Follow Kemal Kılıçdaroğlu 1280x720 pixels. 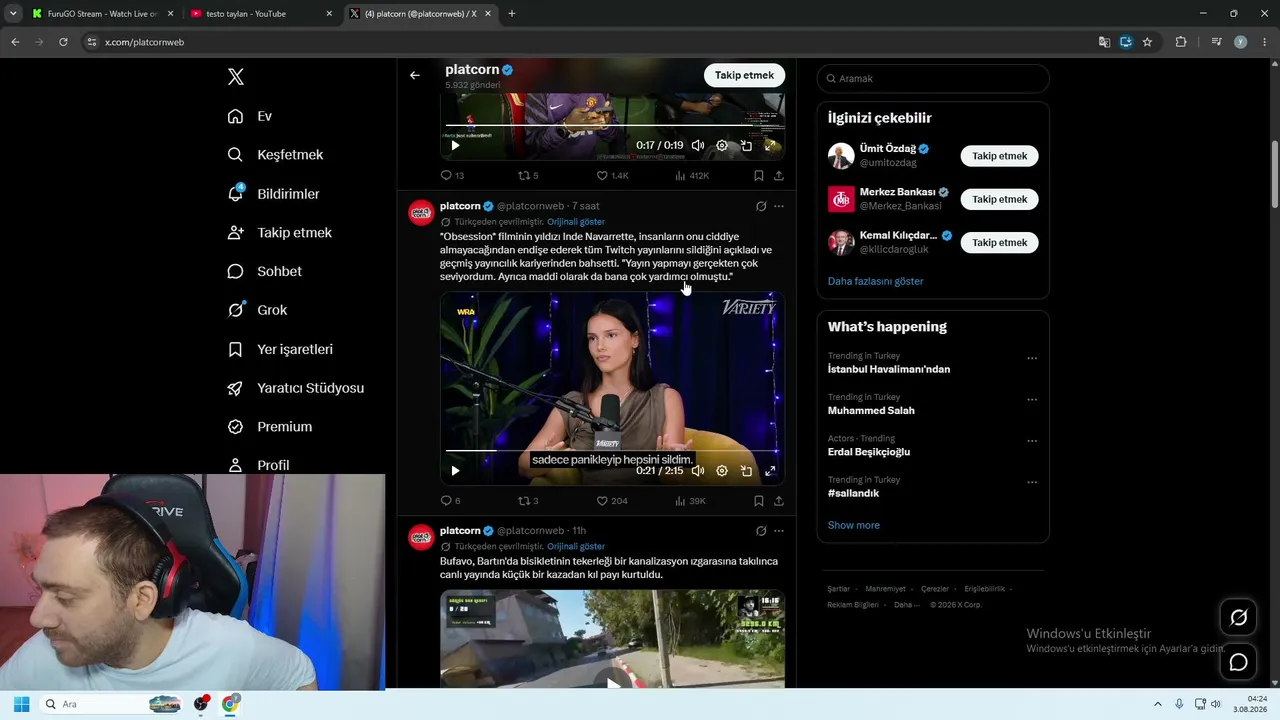999,242
